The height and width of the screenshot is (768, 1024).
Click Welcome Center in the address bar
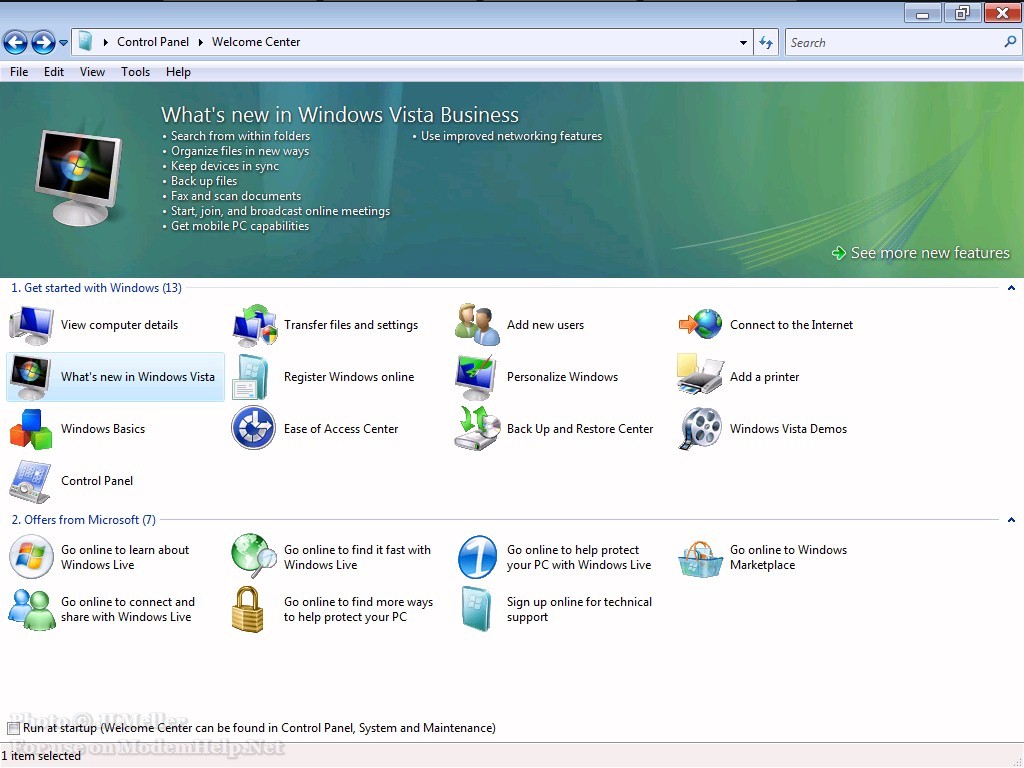256,42
